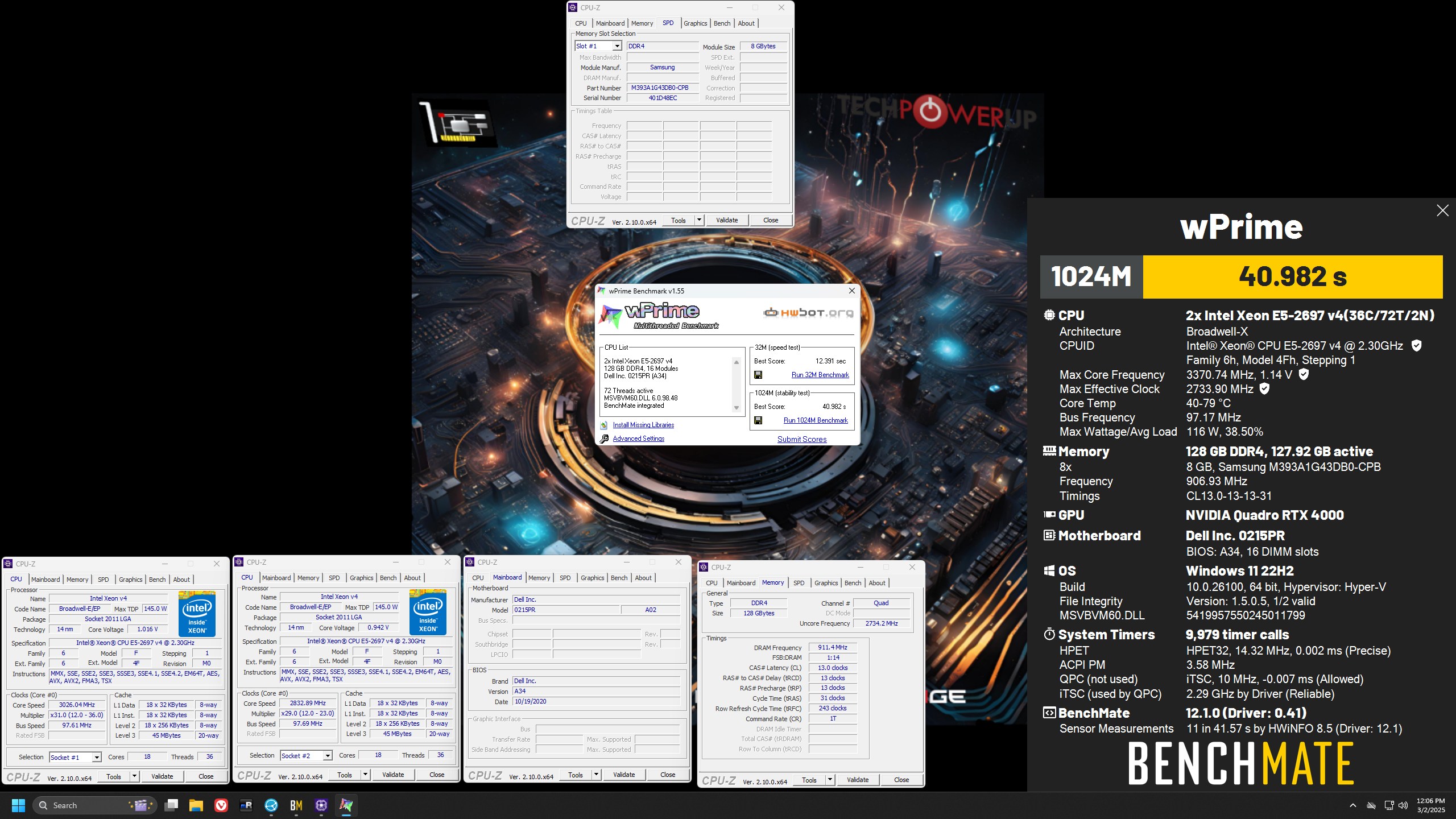
Task: Click the Intel Inside logo in Socket #2 window
Action: [428, 612]
